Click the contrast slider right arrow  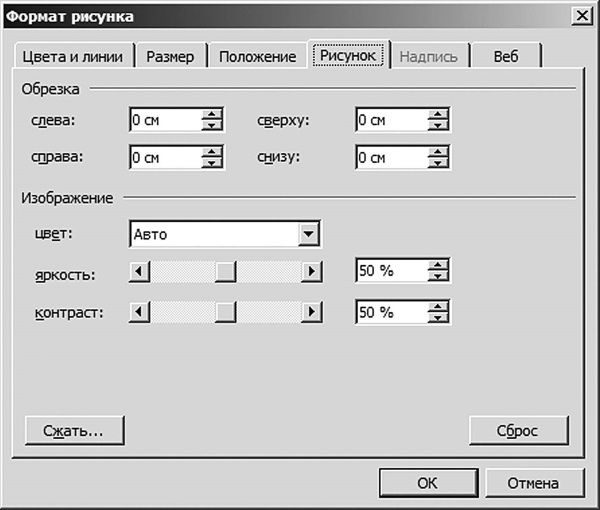313,312
